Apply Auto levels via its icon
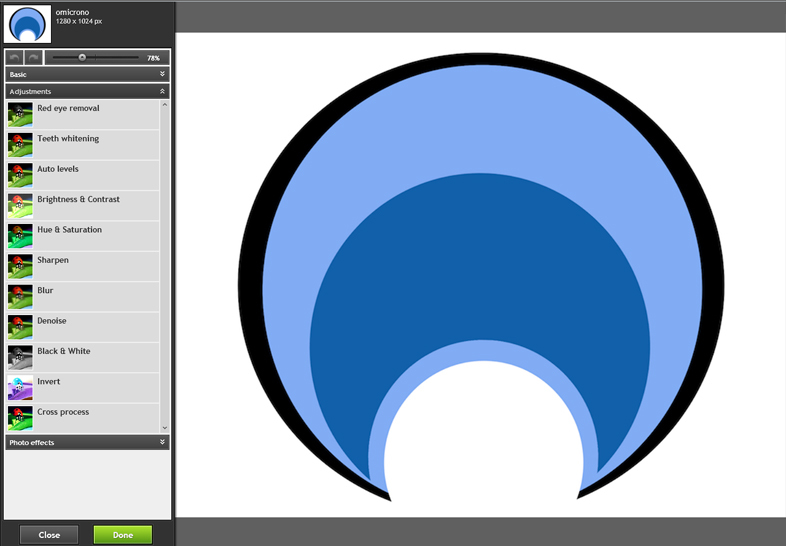This screenshot has width=786, height=546. 20,175
